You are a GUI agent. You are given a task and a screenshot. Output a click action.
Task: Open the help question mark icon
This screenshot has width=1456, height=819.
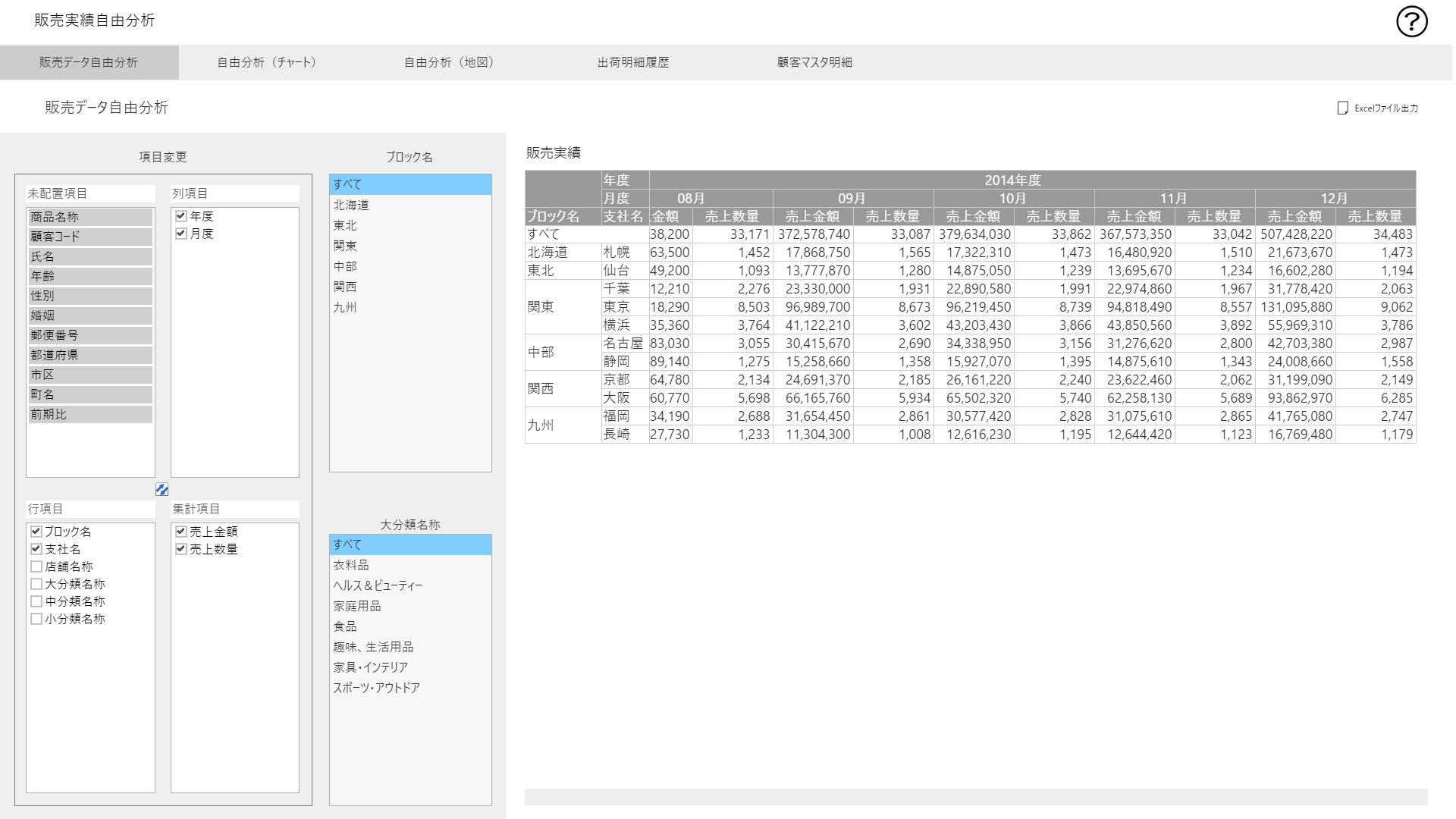[x=1411, y=21]
